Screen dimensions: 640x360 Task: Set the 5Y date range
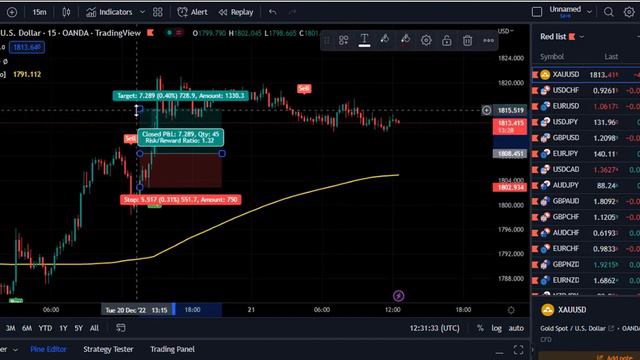(x=78, y=328)
